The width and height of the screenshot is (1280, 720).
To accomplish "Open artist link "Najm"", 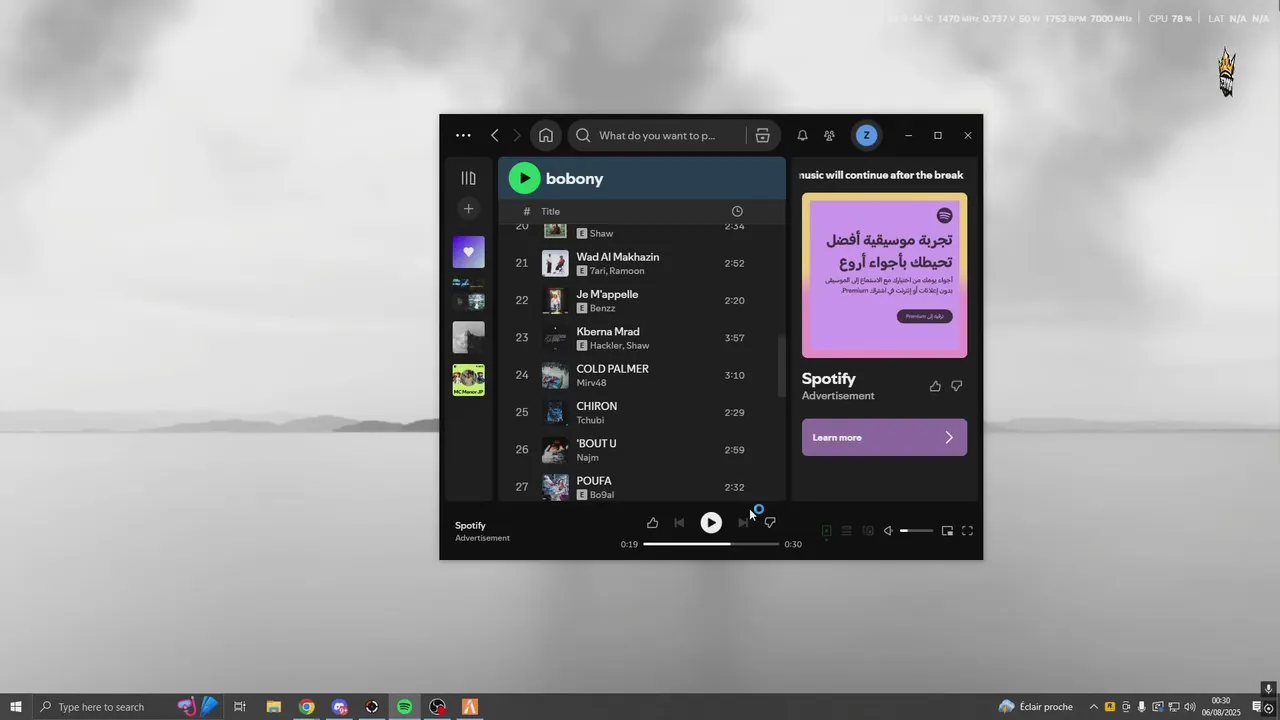I will [x=588, y=457].
